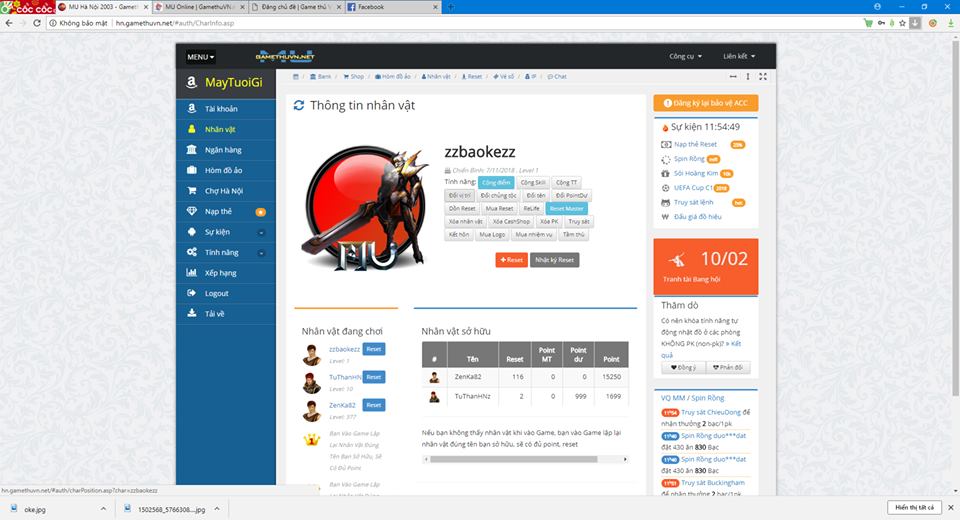Click the vertical expand arrows icon
The image size is (960, 520).
click(748, 77)
